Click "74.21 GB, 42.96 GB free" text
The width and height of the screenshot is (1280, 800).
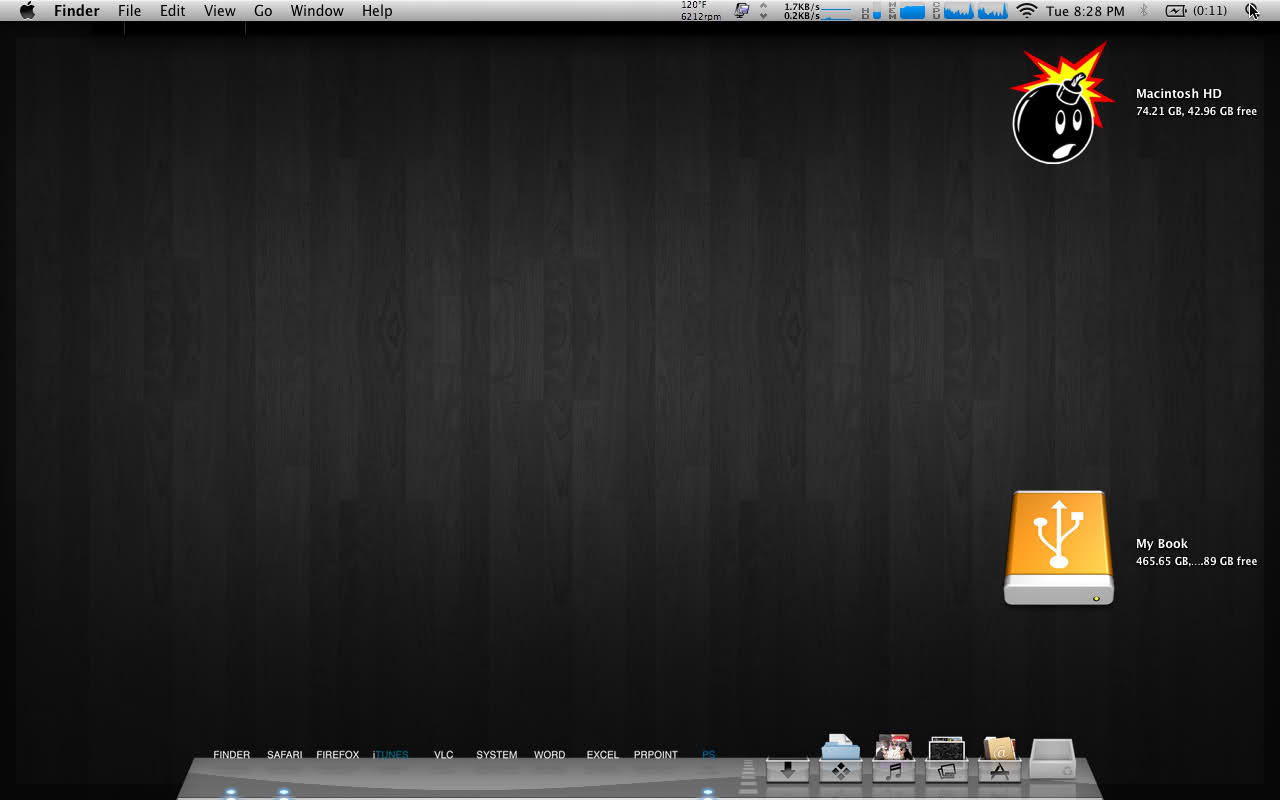[1196, 112]
